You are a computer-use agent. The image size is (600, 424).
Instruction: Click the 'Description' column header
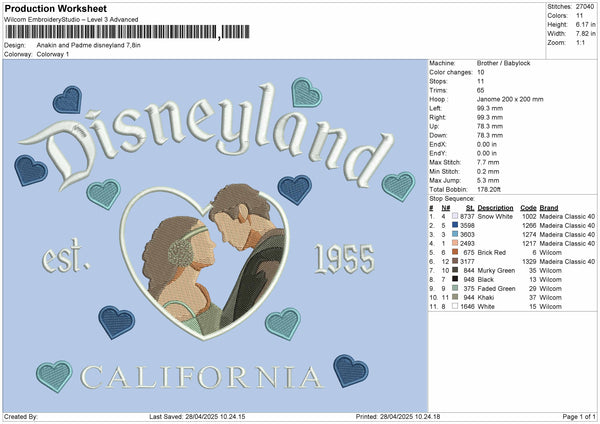495,208
